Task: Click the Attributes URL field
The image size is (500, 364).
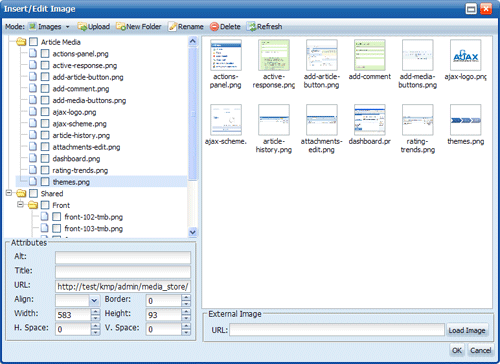Action: pyautogui.click(x=123, y=286)
